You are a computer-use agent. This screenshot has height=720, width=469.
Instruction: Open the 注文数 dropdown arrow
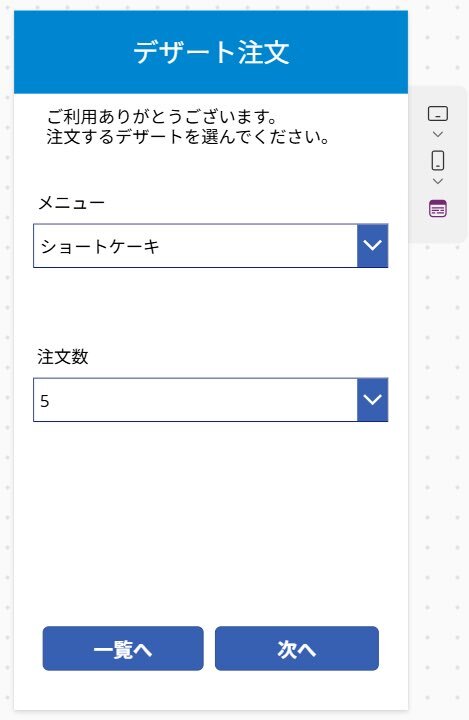[x=373, y=399]
